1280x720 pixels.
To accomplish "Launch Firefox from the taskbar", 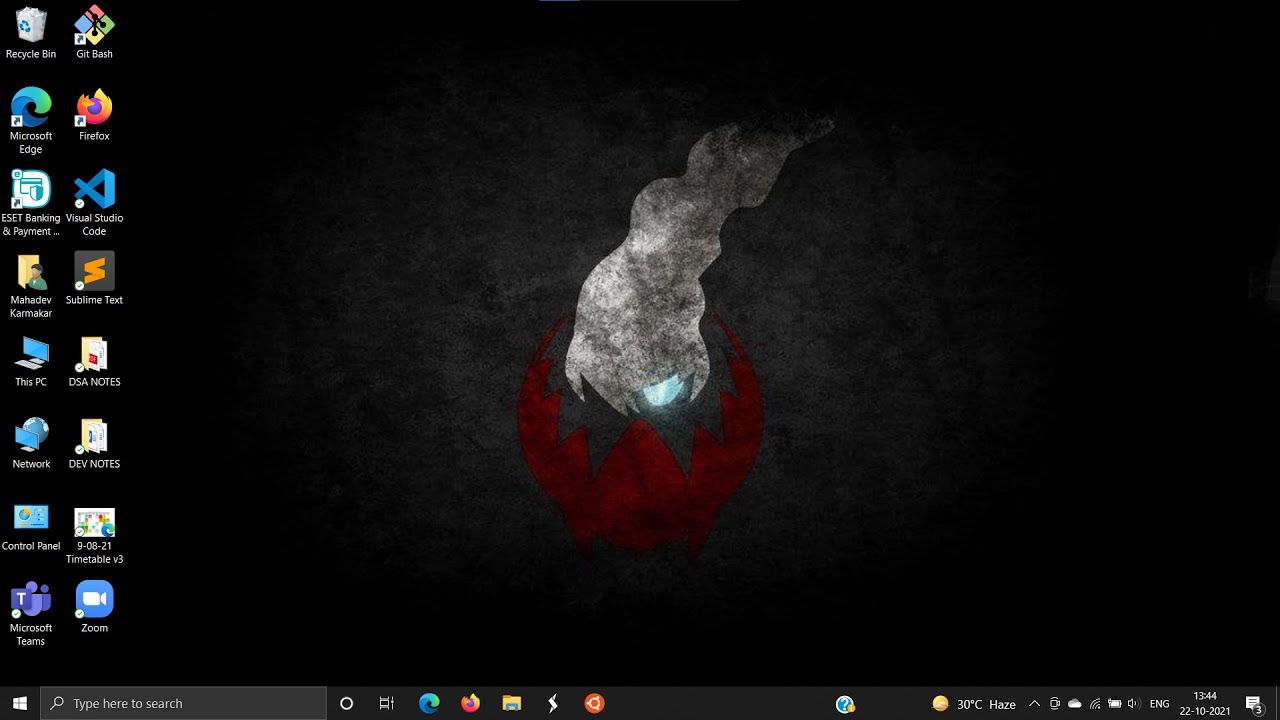I will point(470,703).
